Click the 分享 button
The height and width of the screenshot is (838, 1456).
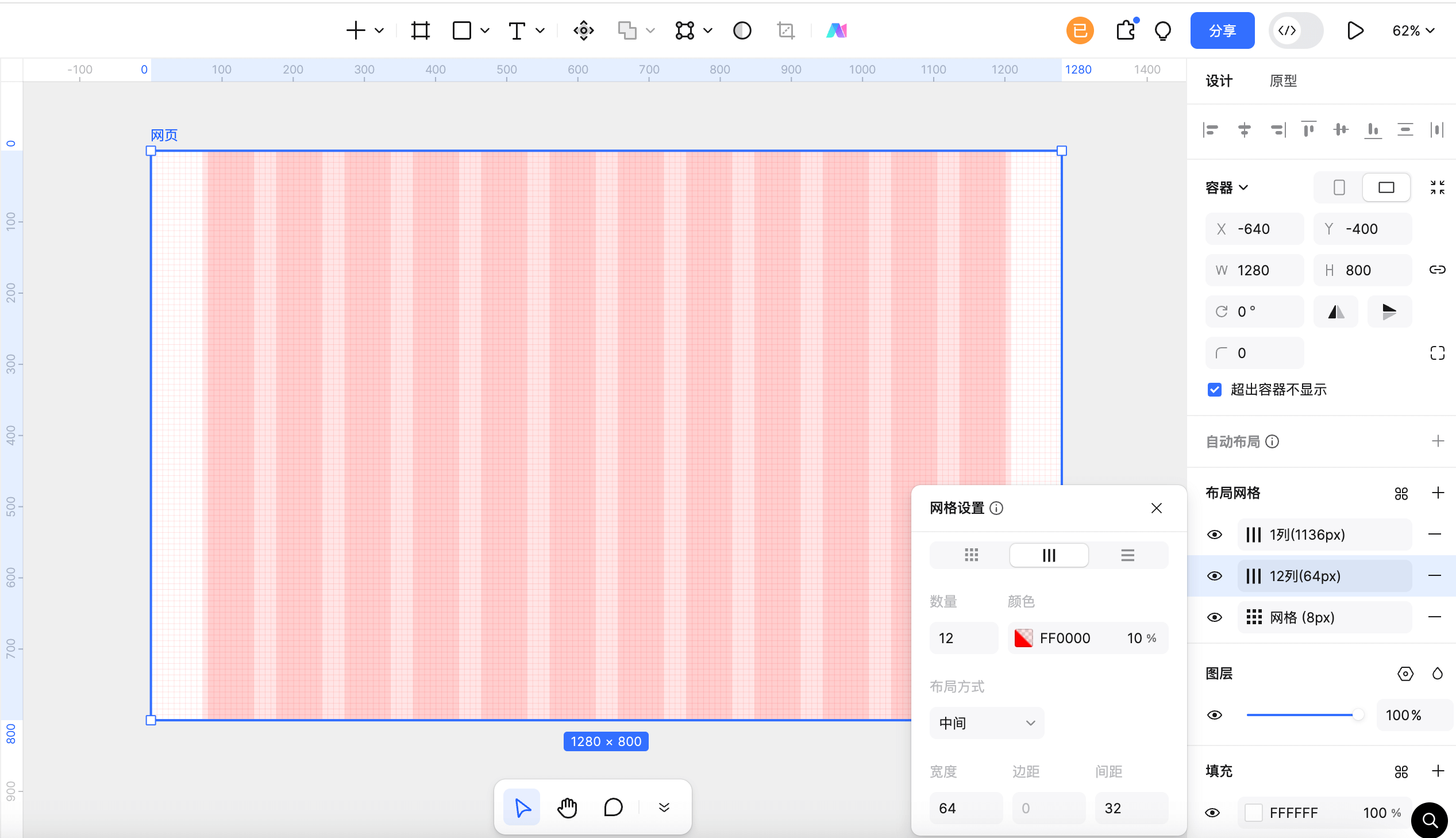(1222, 30)
